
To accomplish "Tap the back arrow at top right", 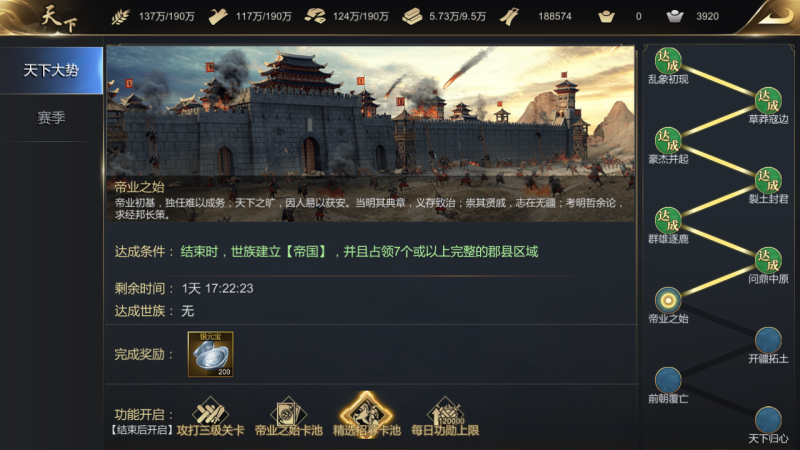I will pos(772,17).
